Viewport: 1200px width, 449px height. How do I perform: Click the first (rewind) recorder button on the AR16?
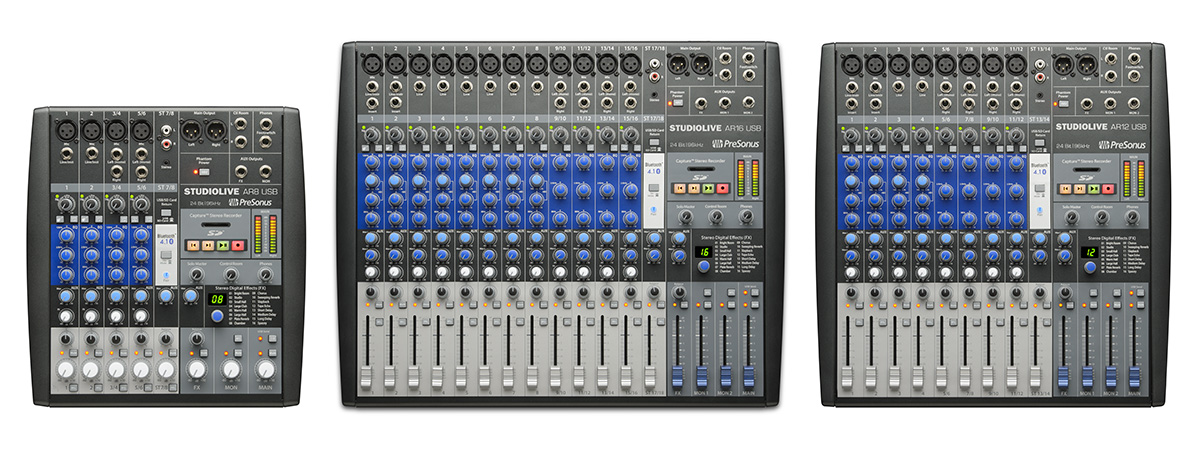click(x=679, y=187)
